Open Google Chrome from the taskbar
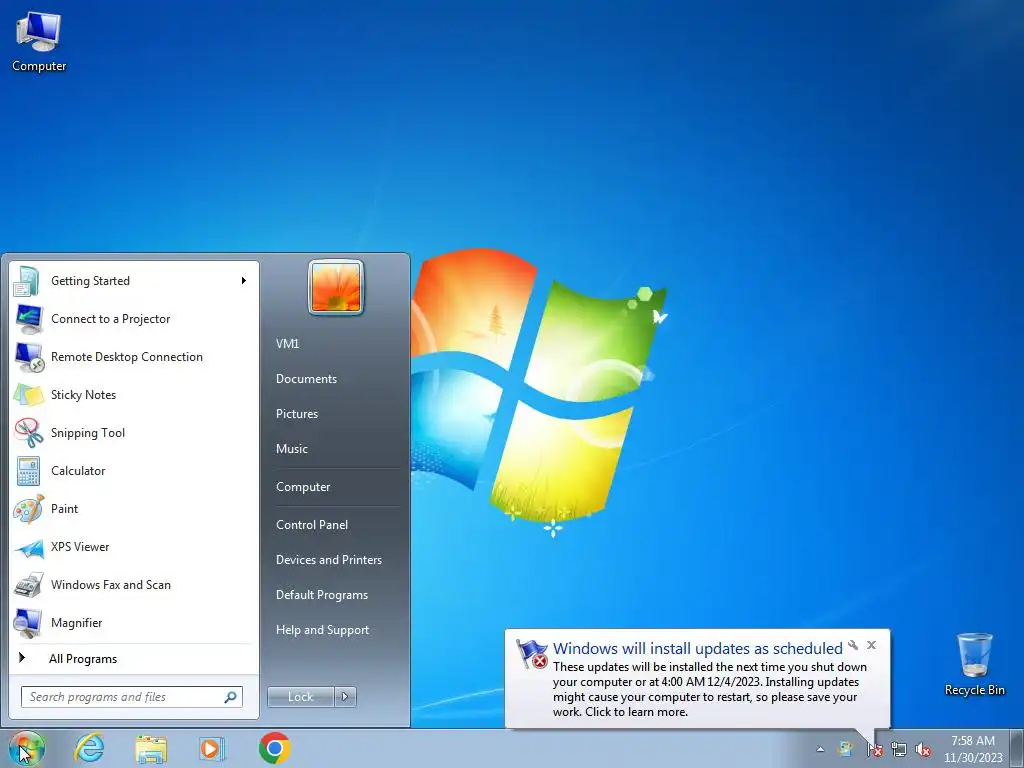Image resolution: width=1024 pixels, height=768 pixels. [x=274, y=748]
